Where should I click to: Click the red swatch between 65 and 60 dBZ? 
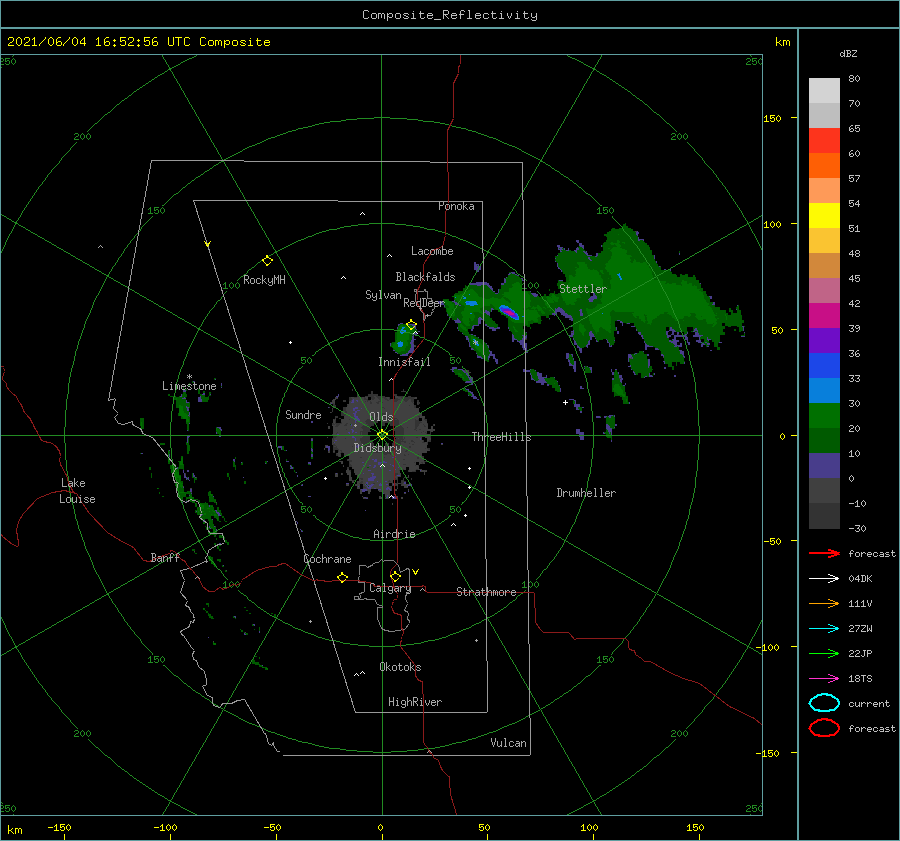coord(824,140)
